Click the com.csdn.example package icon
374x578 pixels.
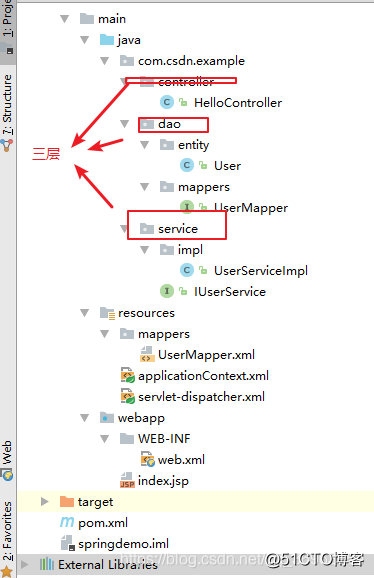point(126,60)
